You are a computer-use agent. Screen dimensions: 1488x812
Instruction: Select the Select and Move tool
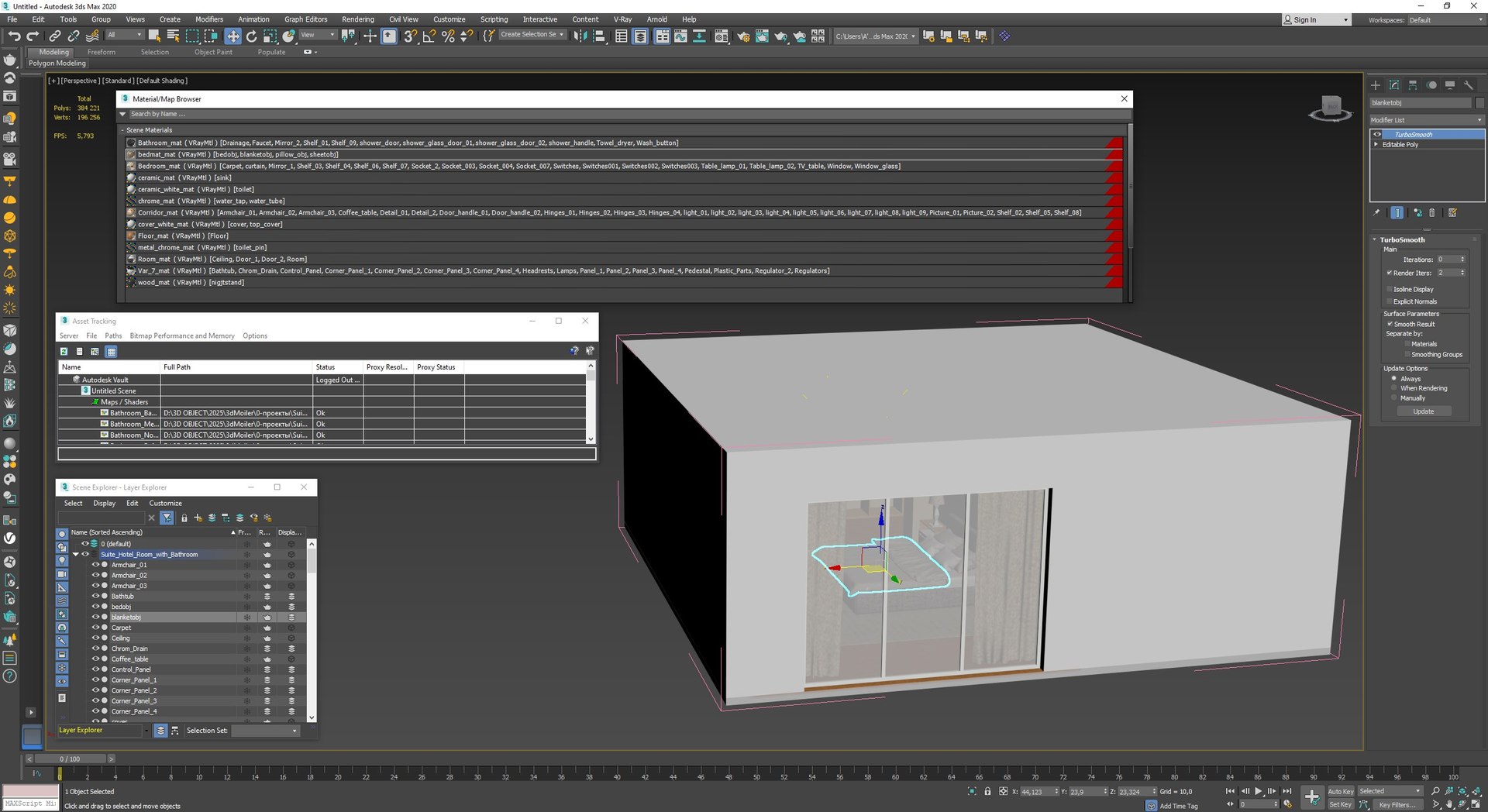[x=232, y=36]
